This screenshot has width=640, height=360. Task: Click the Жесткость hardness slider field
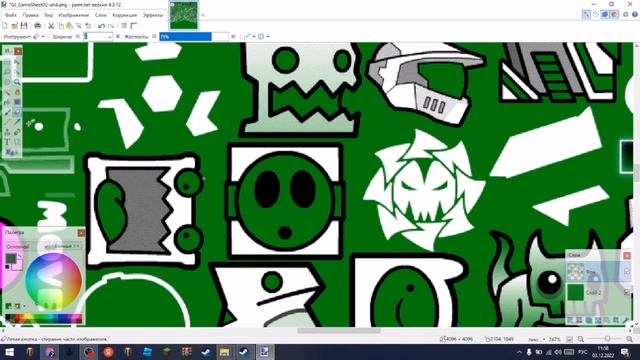pyautogui.click(x=194, y=36)
